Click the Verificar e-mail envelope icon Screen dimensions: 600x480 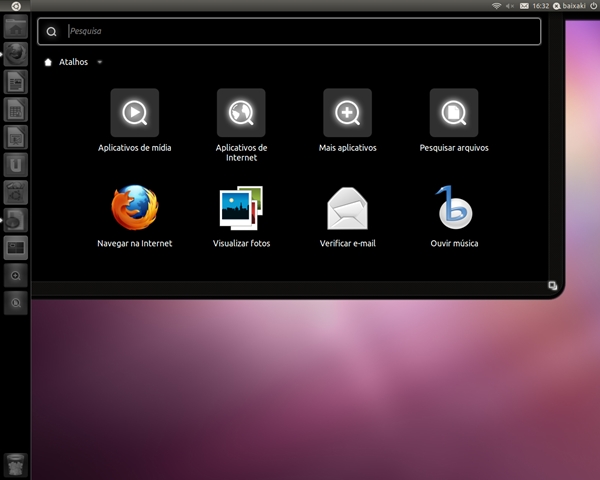(x=347, y=209)
